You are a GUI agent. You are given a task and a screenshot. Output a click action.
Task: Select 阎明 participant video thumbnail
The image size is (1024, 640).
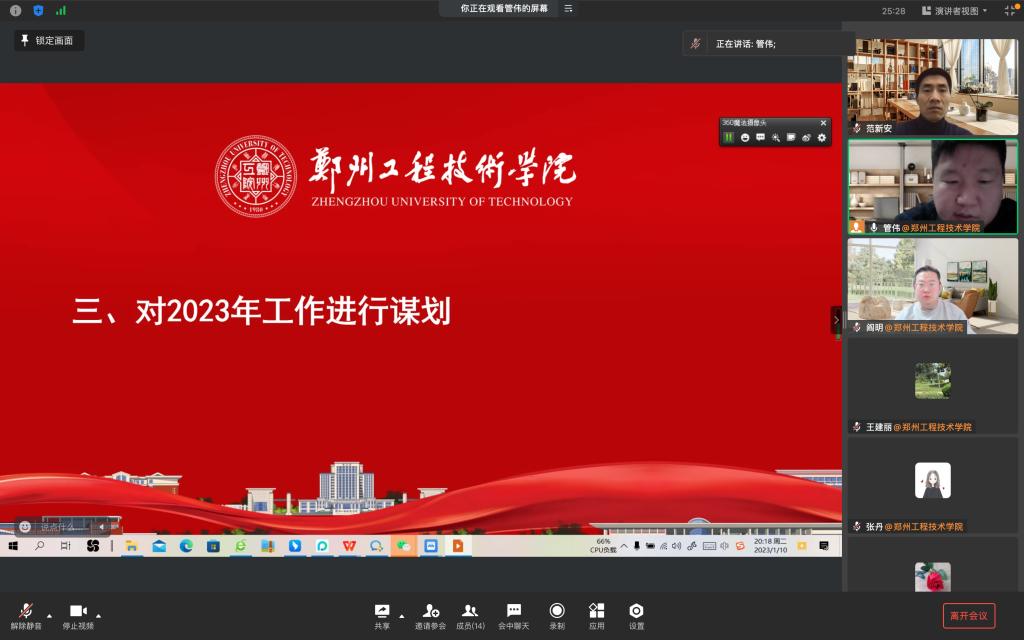933,286
